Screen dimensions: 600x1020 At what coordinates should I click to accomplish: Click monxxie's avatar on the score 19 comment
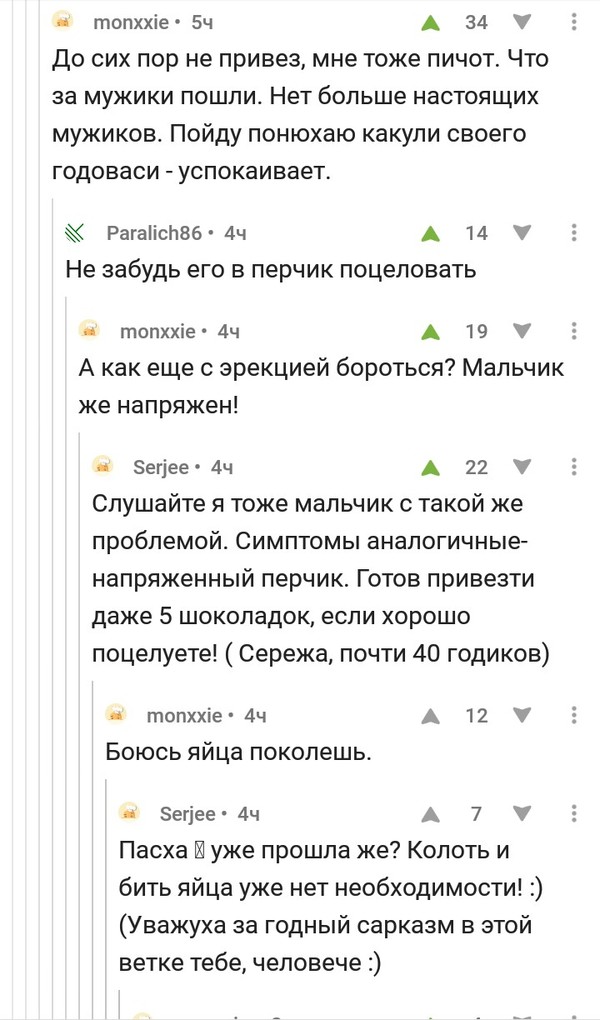tap(90, 331)
